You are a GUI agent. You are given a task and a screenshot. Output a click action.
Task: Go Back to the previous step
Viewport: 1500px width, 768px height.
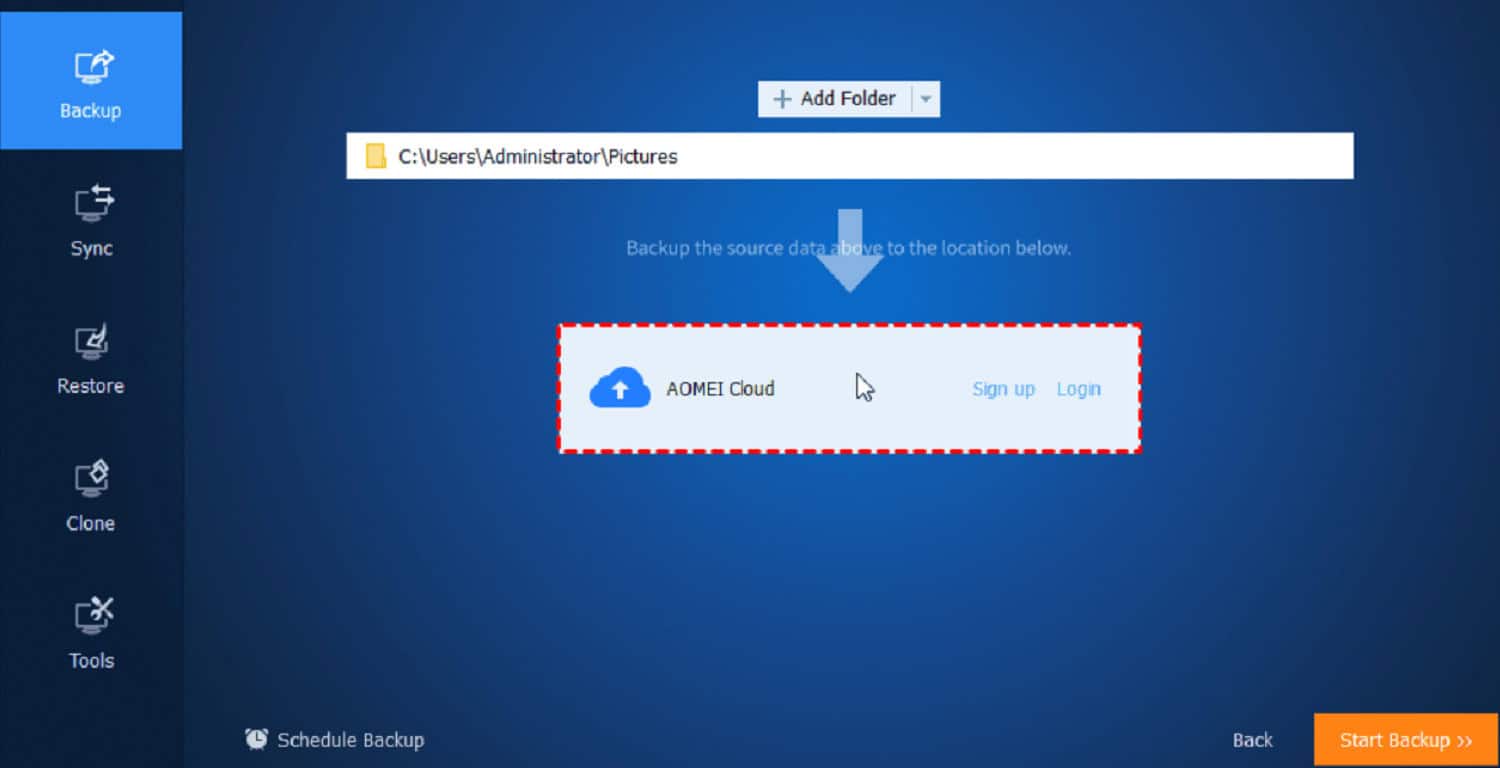(x=1252, y=740)
